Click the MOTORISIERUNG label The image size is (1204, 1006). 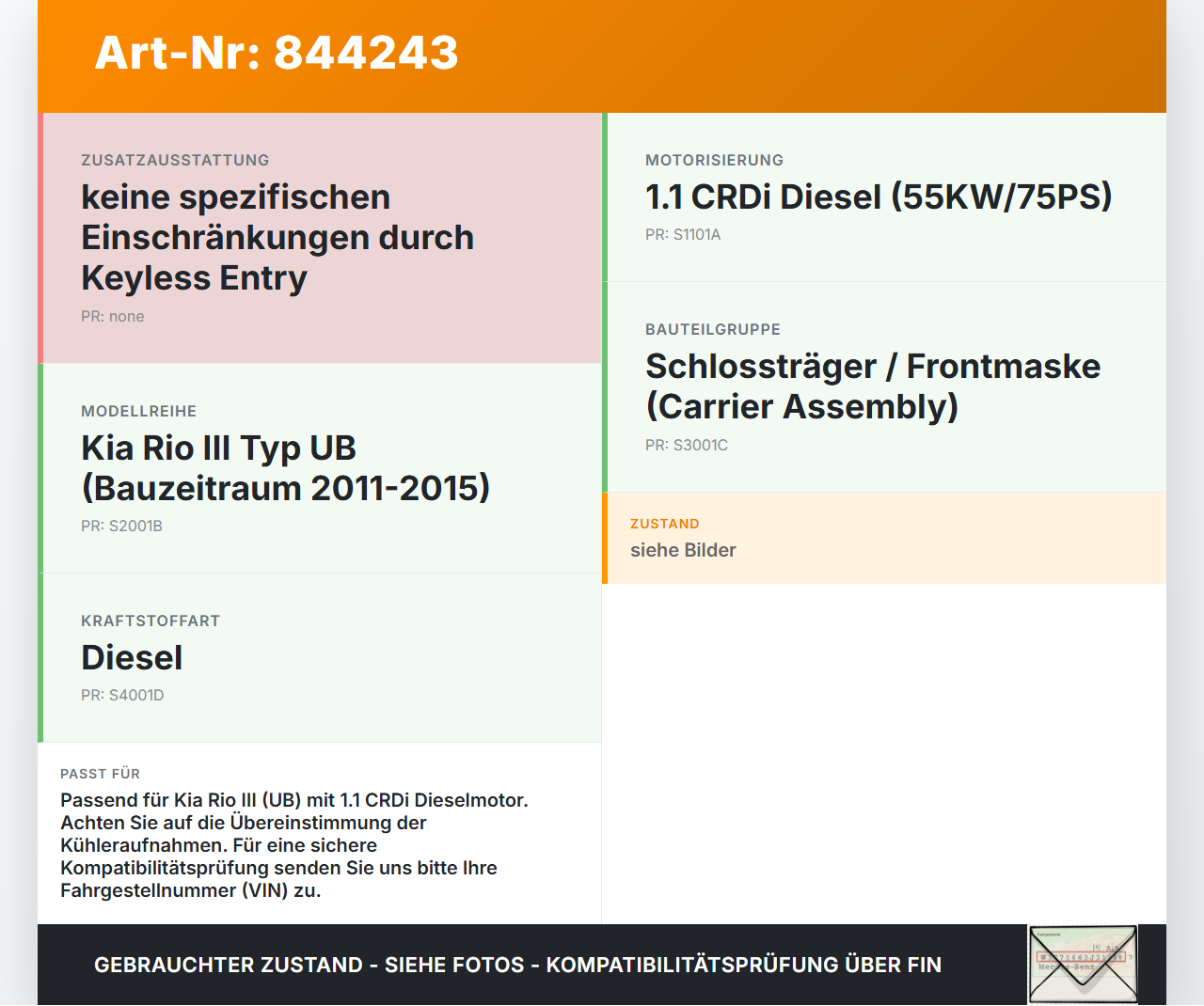coord(714,160)
